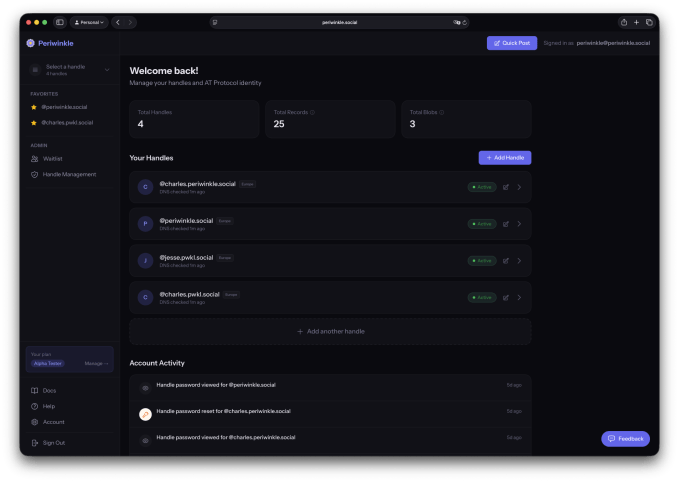Screen dimensions: 679x482
Task: Click the key icon beside password reset activity
Action: point(145,413)
